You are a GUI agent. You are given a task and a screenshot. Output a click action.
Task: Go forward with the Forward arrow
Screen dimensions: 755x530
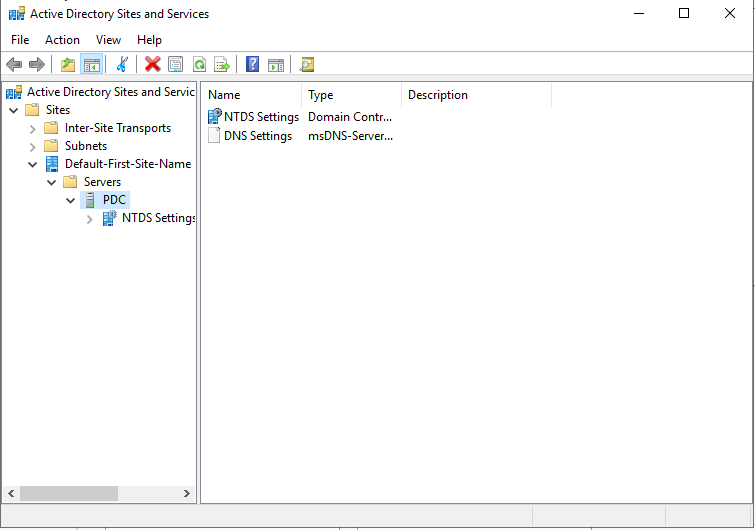pos(37,64)
